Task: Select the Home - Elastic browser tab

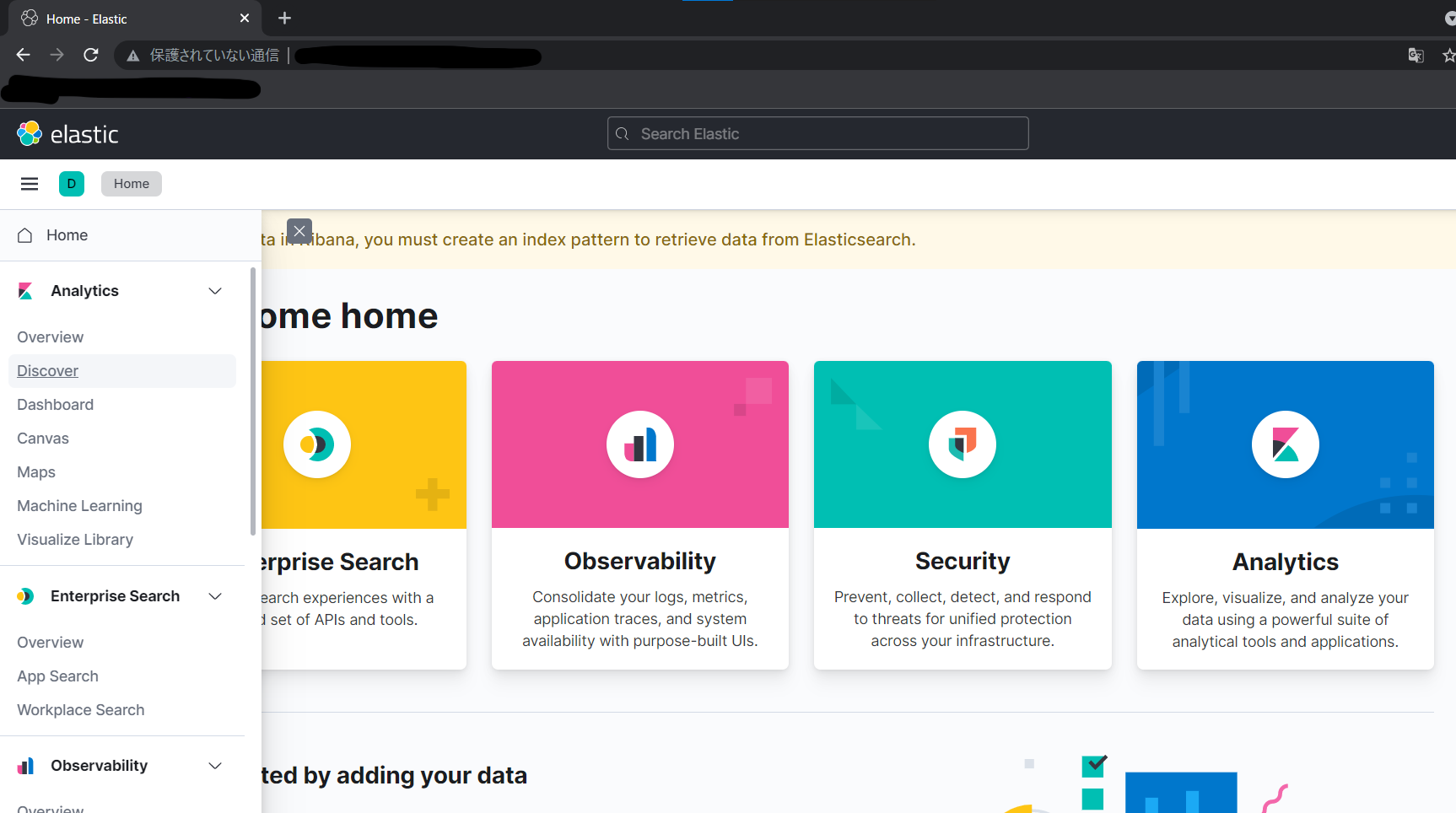Action: 135,19
